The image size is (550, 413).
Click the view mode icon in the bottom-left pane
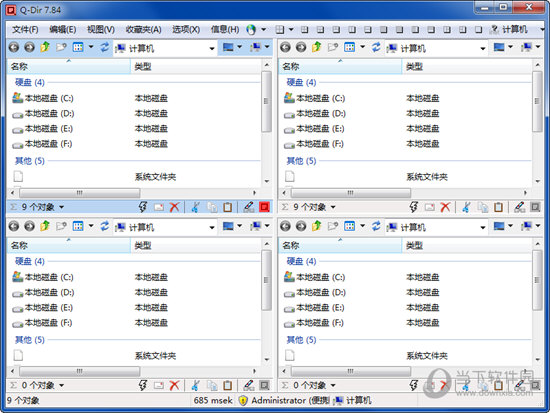[78, 226]
